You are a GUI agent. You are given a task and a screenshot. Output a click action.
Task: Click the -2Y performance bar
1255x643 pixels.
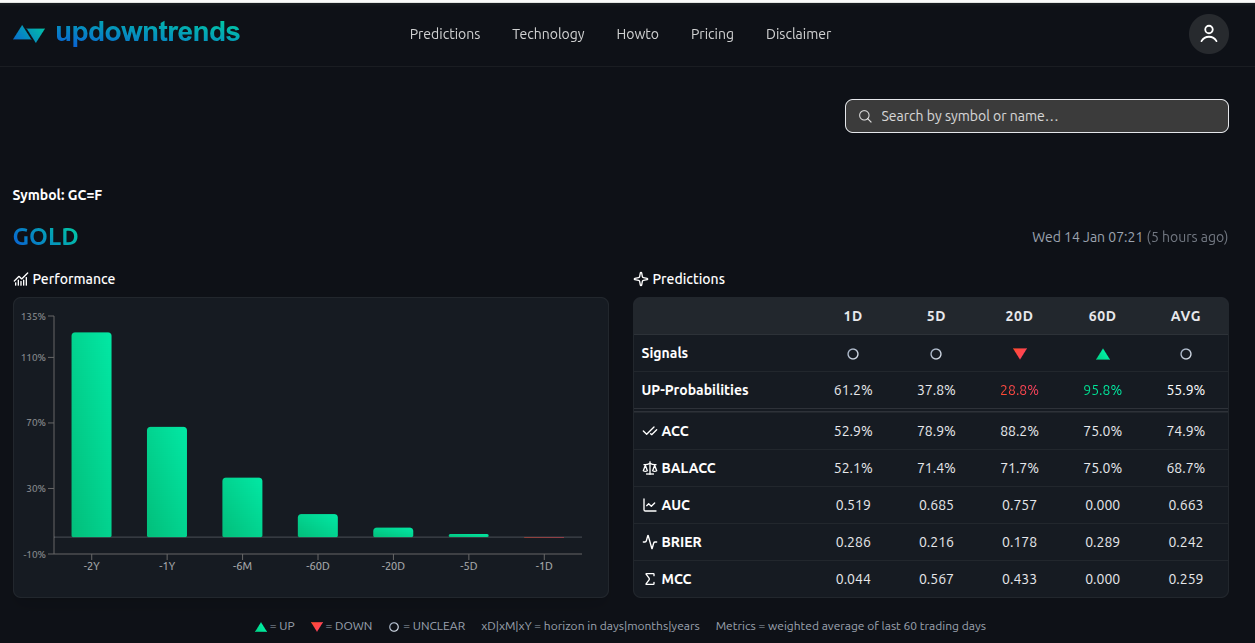(x=91, y=435)
